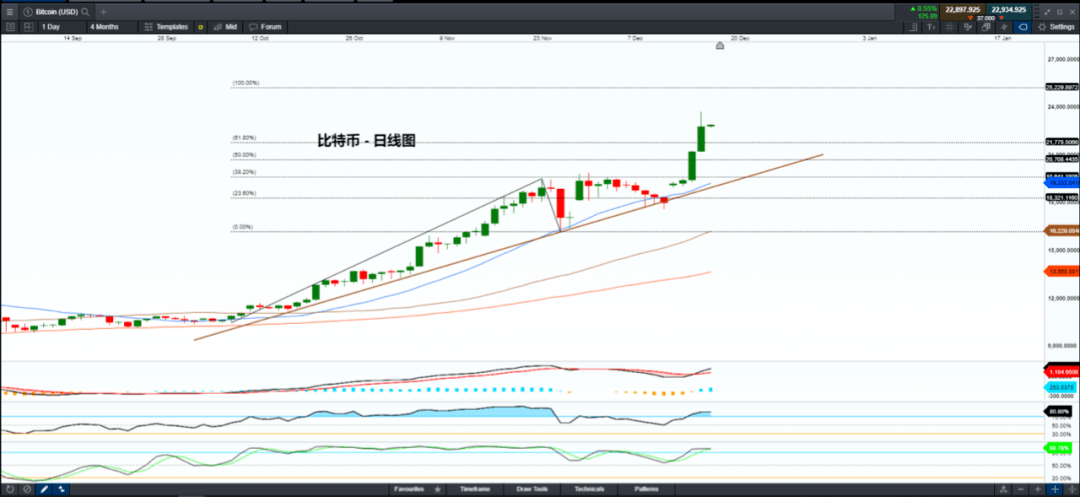Click the sell price 22,897.925 button

(x=963, y=10)
